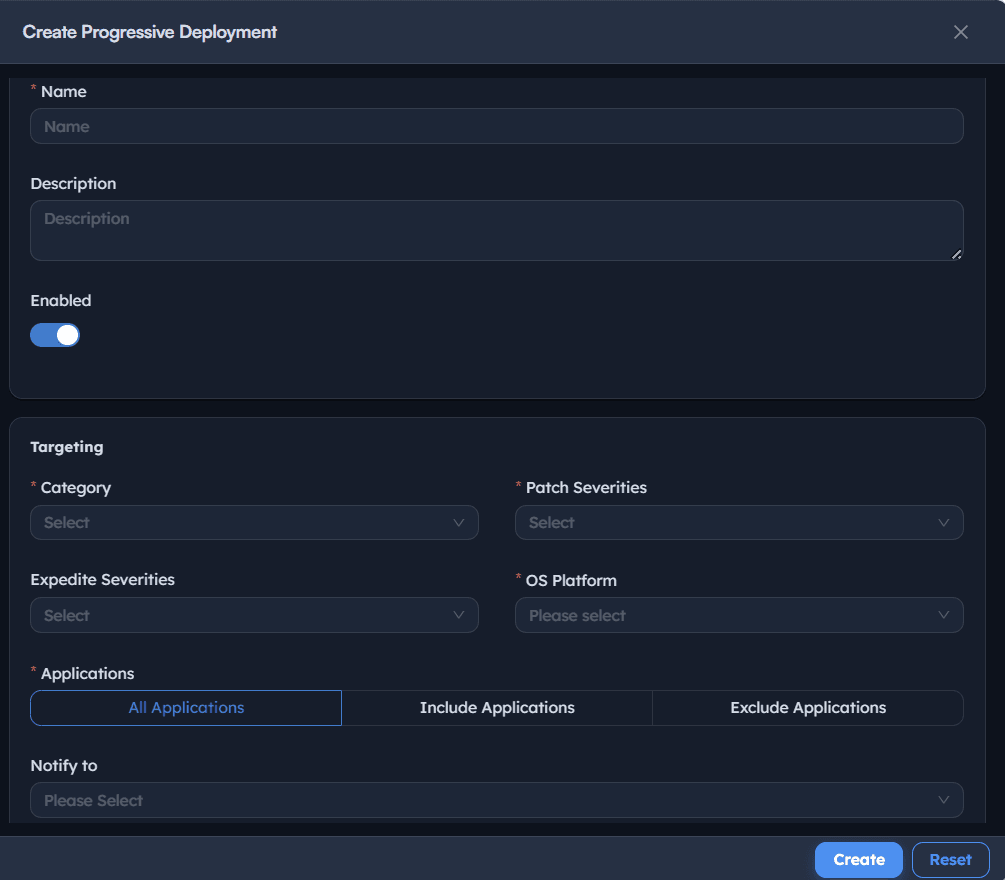Click the OS Platform label
The width and height of the screenshot is (1005, 880).
[571, 581]
